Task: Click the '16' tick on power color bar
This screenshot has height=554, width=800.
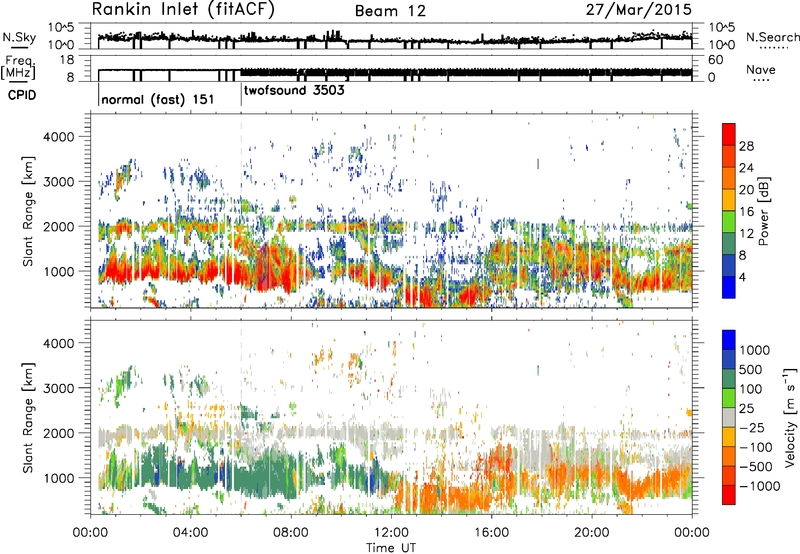Action: coord(746,212)
